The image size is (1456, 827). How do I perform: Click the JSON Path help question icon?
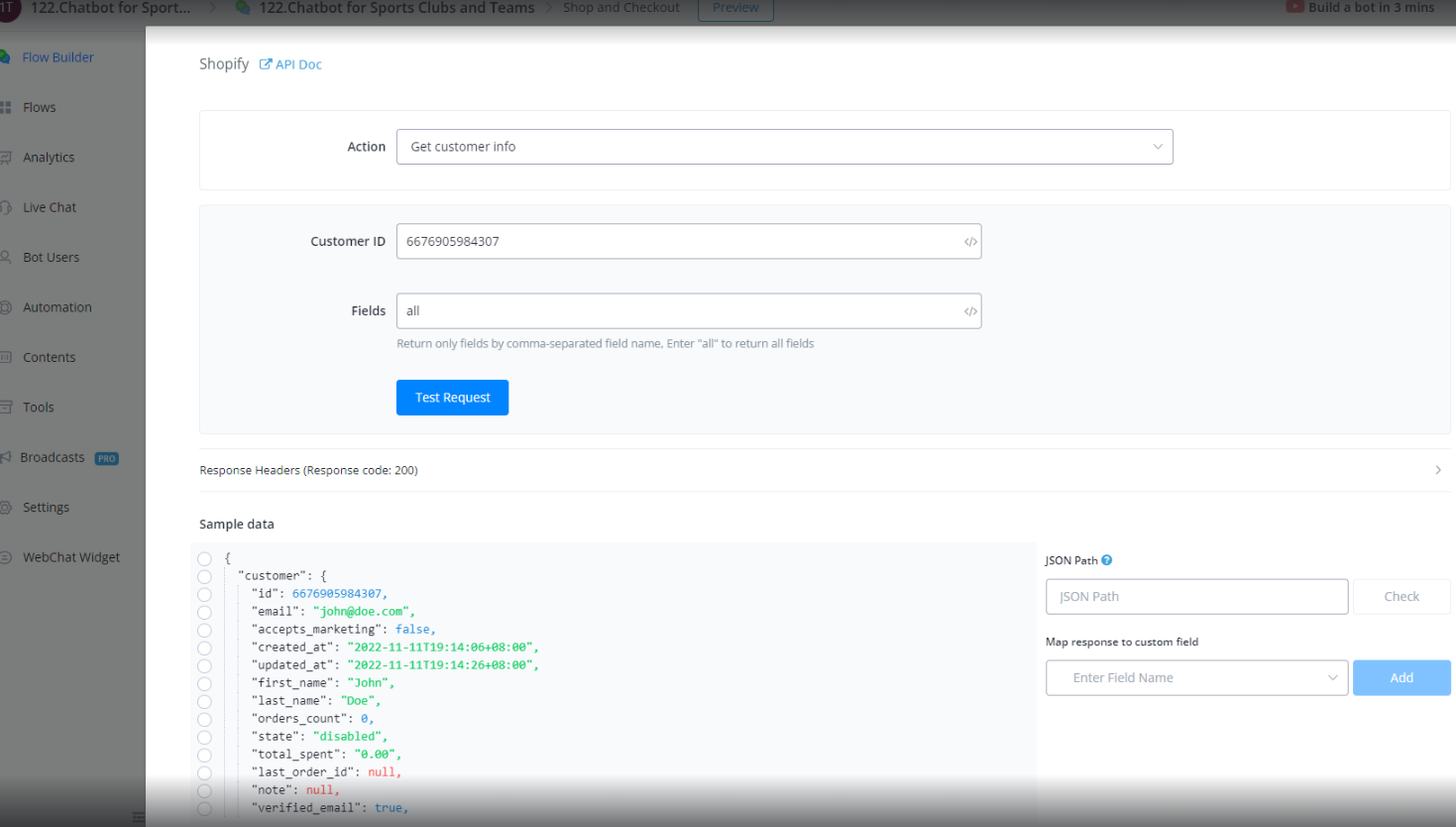[x=1107, y=560]
